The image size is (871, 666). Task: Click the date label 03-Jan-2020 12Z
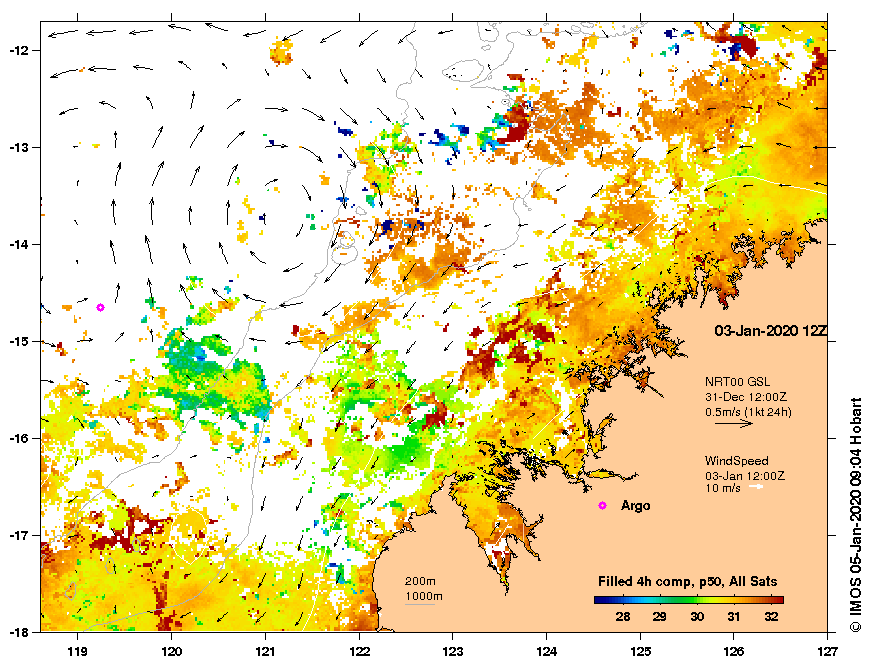pos(770,331)
